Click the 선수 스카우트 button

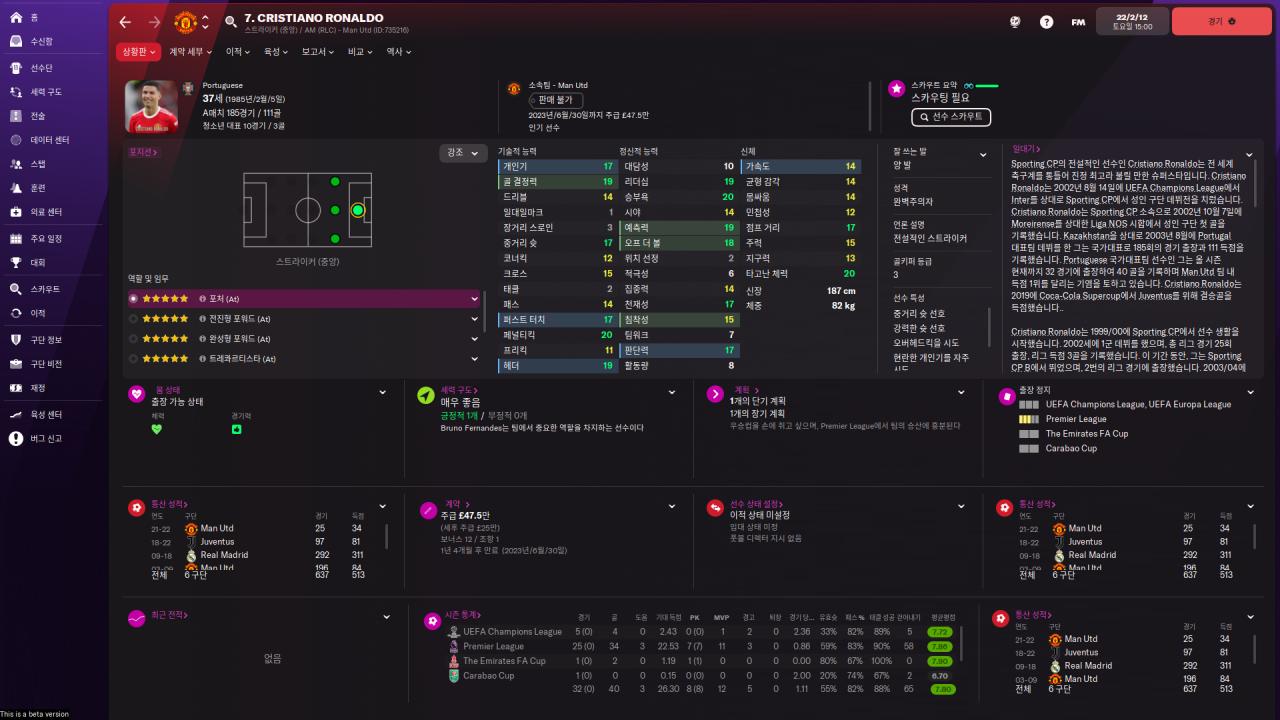click(951, 117)
